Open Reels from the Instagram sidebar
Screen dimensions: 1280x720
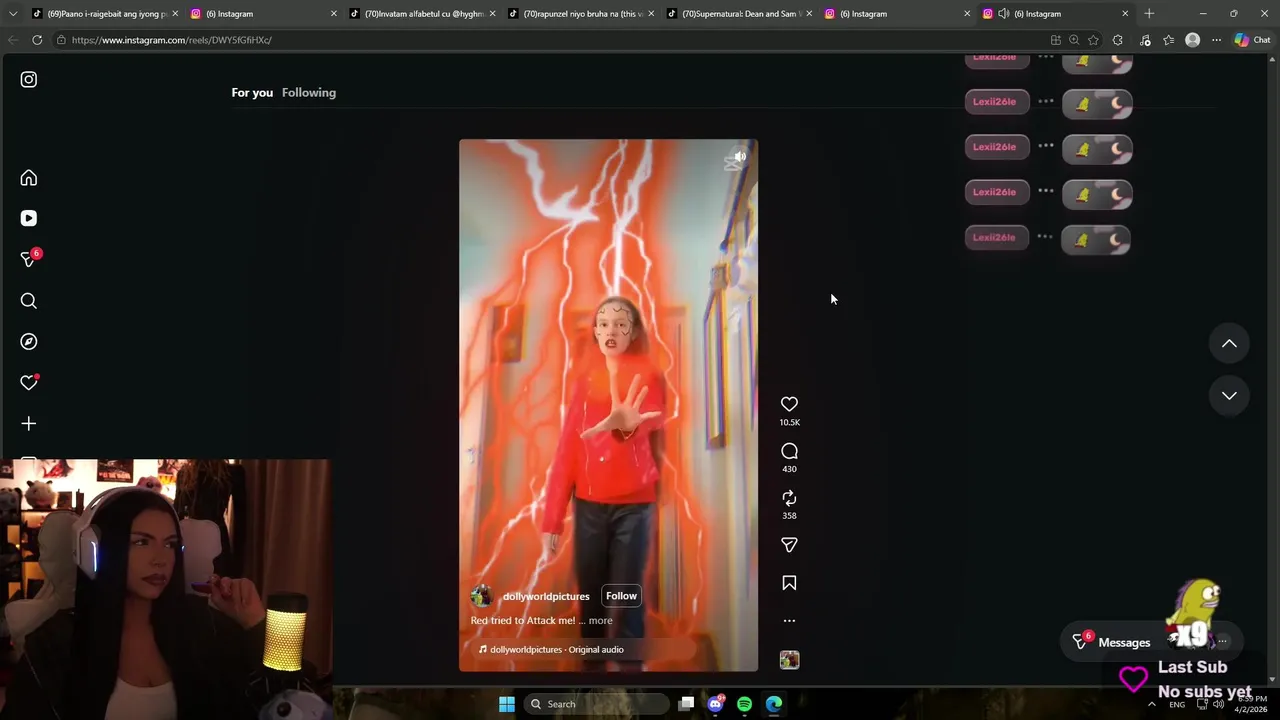click(x=29, y=218)
